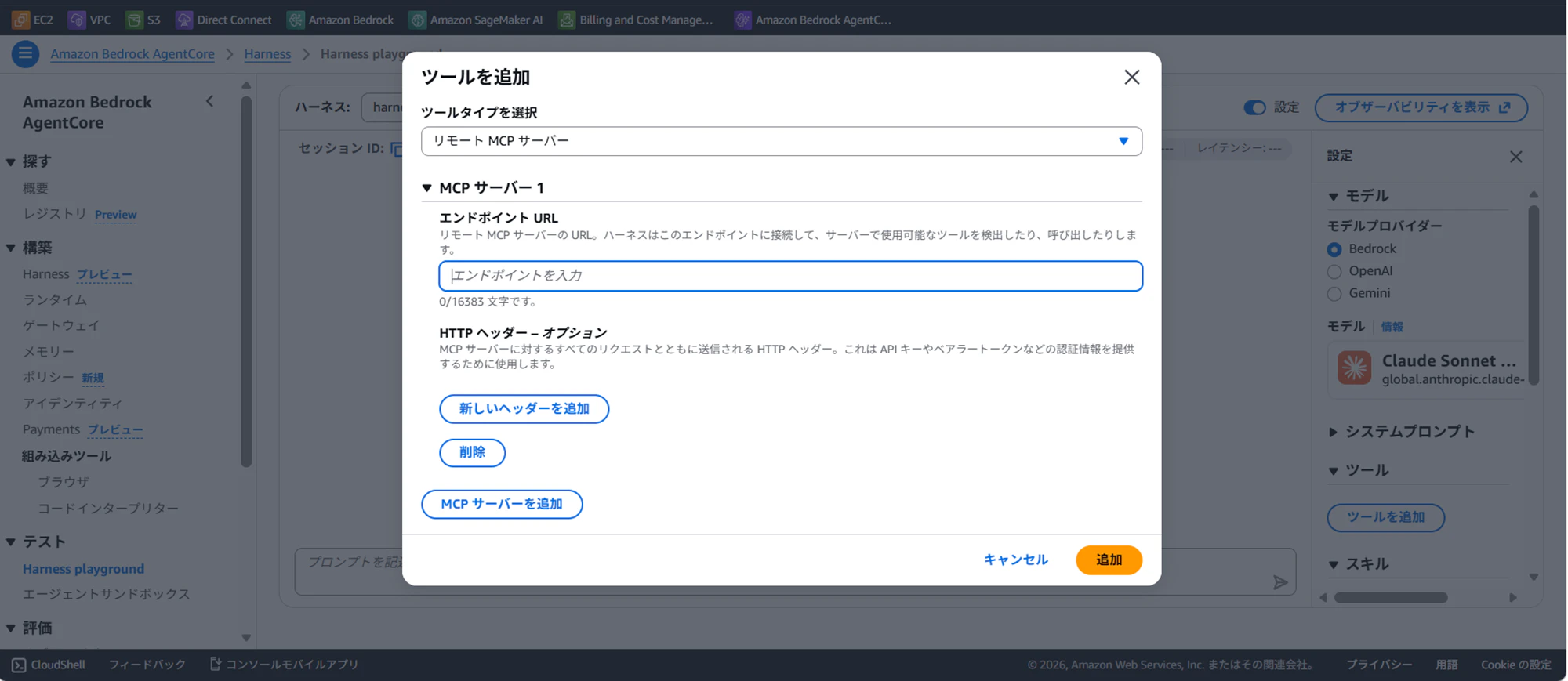Focus the エンドポイント URL input field

(790, 276)
